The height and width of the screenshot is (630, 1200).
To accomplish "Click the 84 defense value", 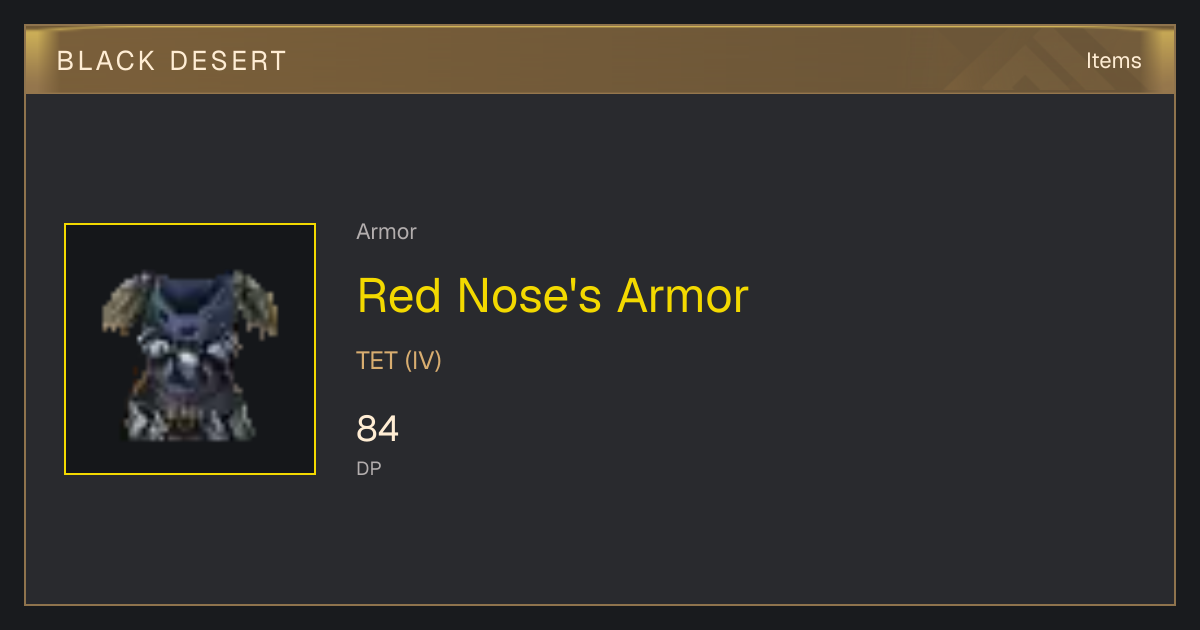I will 378,429.
